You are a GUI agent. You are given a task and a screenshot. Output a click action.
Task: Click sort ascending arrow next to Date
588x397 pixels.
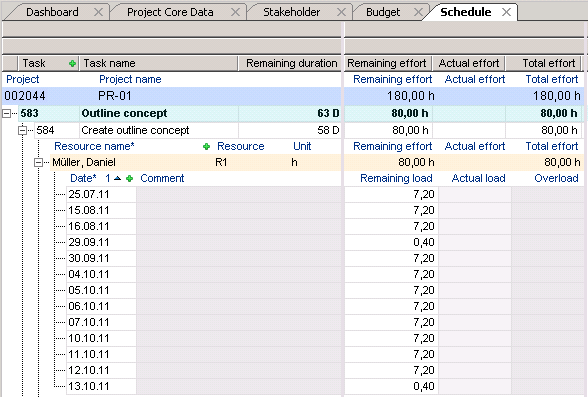pos(117,178)
